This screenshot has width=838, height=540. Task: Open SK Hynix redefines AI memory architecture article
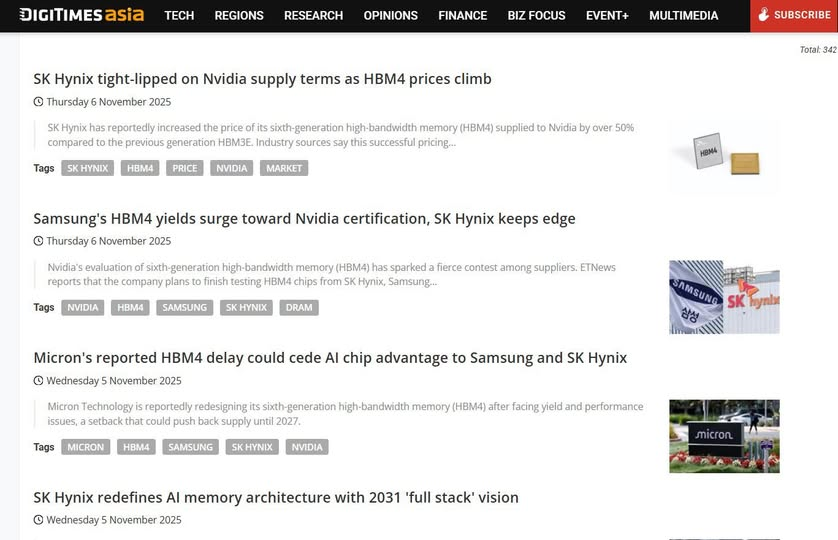(x=276, y=497)
